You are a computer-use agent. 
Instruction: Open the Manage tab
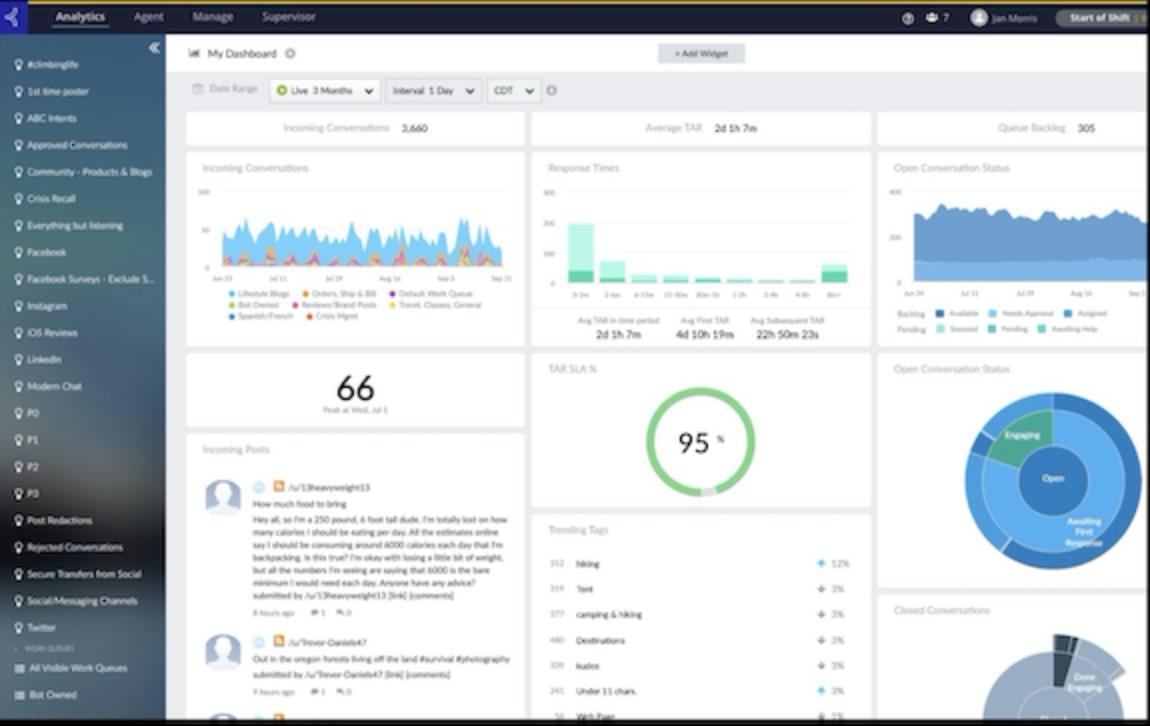(213, 17)
